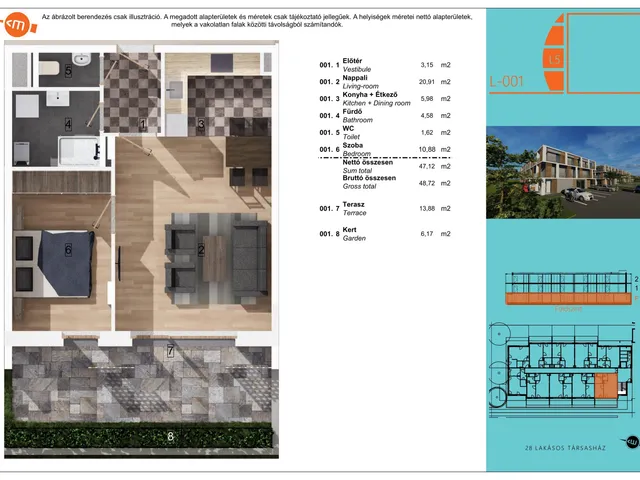Click the 'Bruttó összesen' label
The width and height of the screenshot is (640, 480).
point(369,178)
